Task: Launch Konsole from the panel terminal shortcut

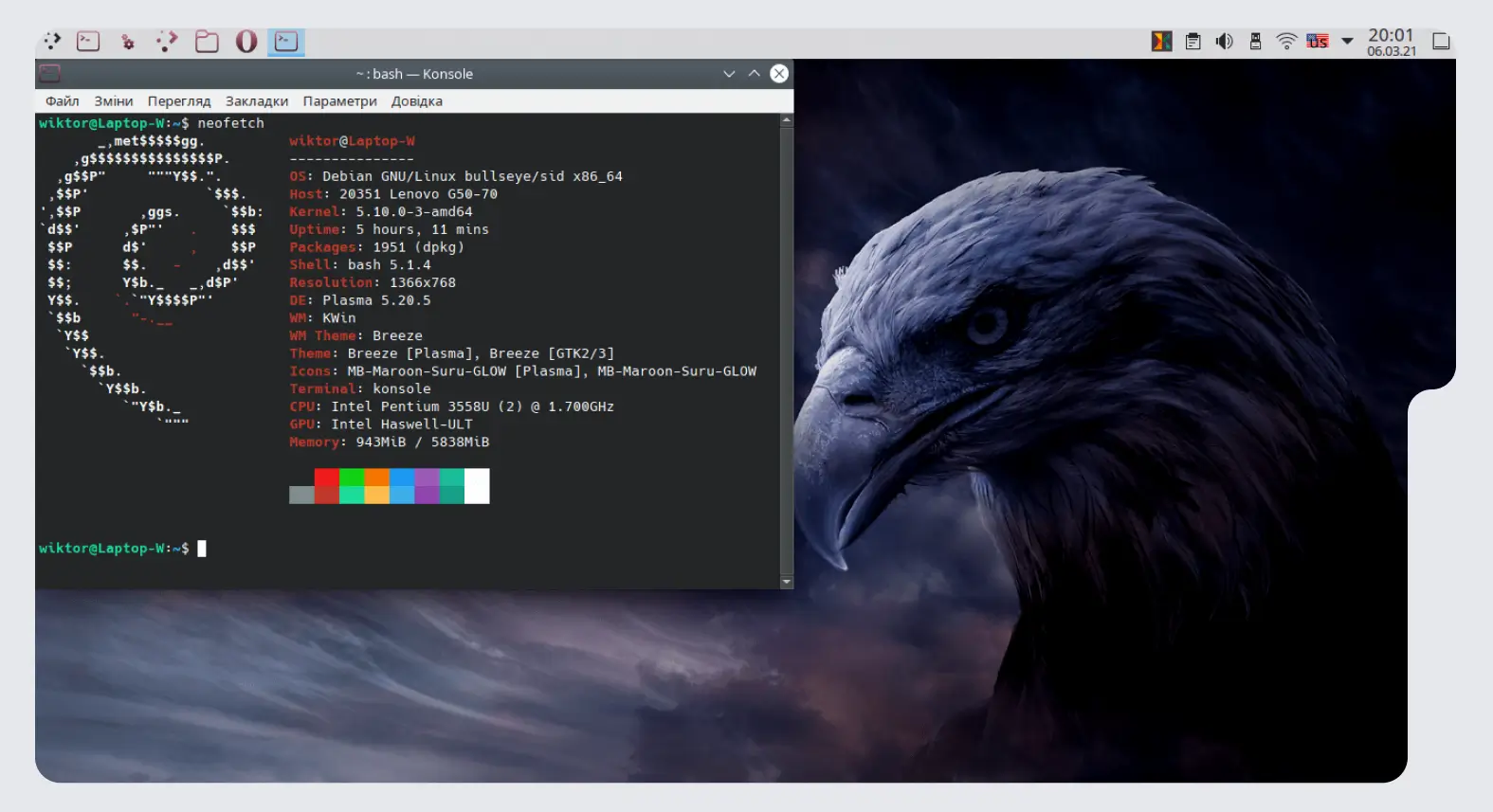Action: [x=88, y=41]
